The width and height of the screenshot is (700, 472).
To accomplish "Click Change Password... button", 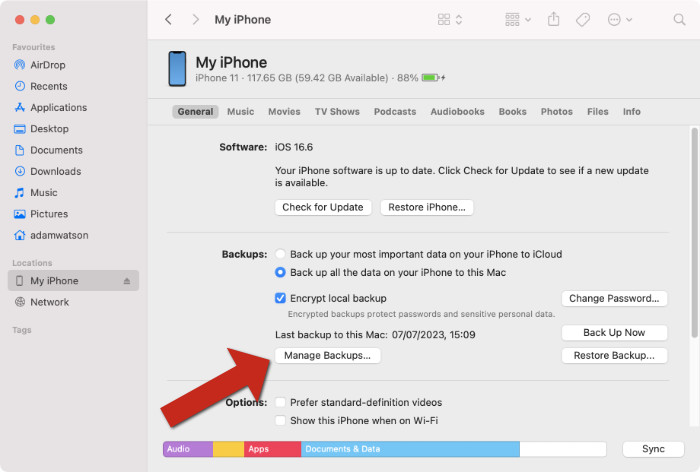I will coord(614,298).
